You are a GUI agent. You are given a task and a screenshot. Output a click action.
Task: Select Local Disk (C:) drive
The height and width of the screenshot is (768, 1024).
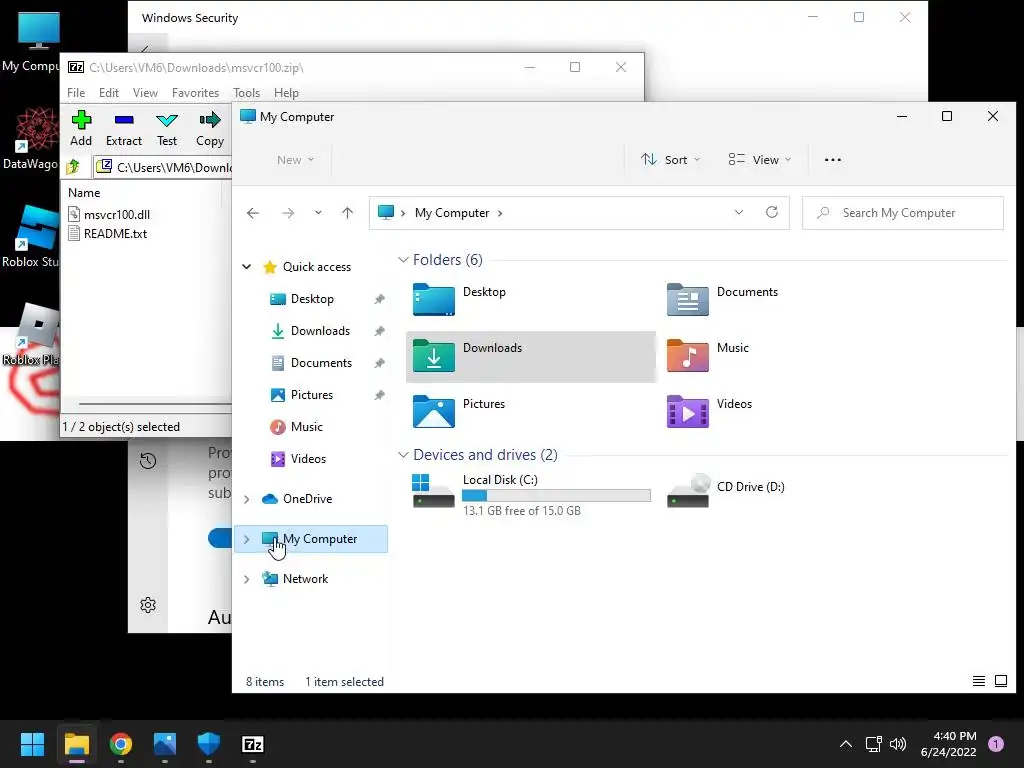pyautogui.click(x=531, y=494)
